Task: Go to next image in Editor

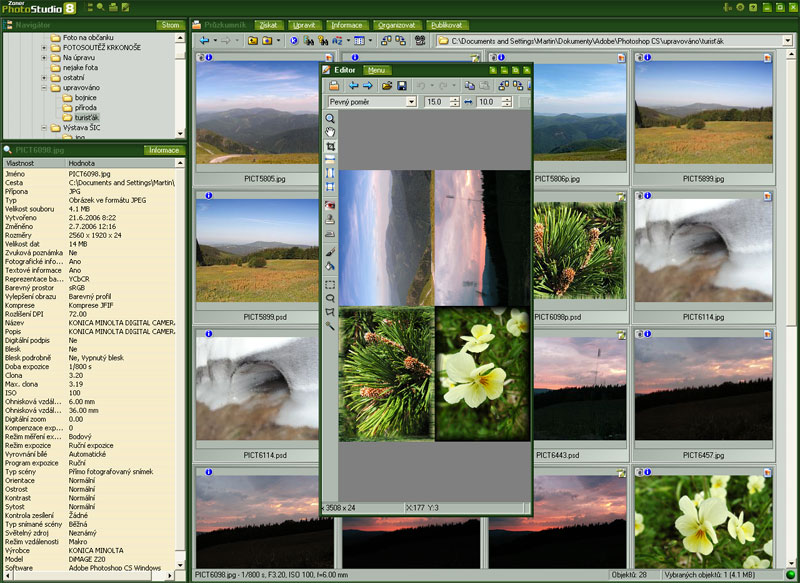Action: coord(367,86)
